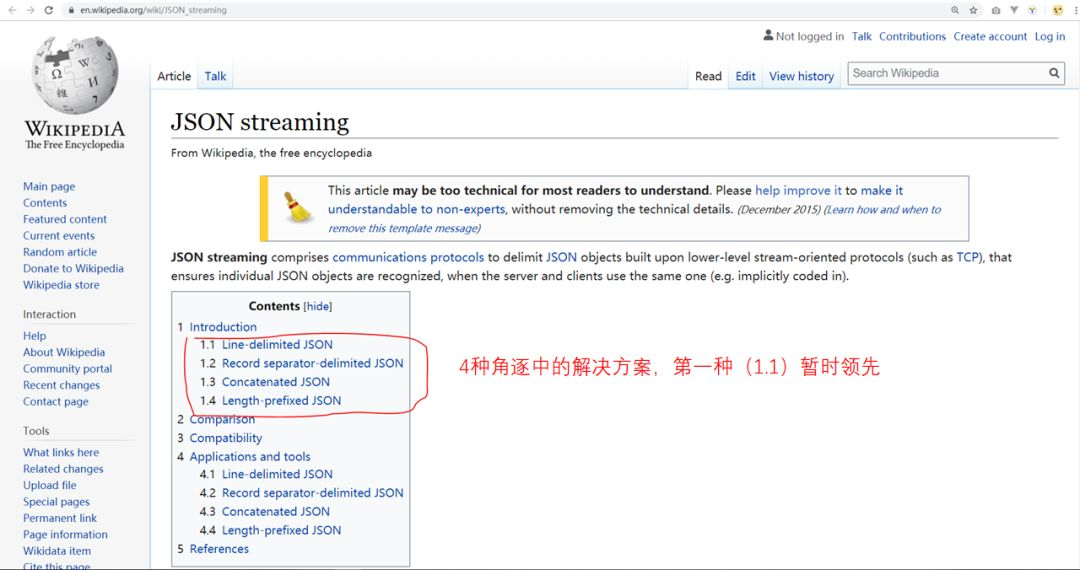
Task: Go back with the browser back arrow
Action: pyautogui.click(x=12, y=10)
